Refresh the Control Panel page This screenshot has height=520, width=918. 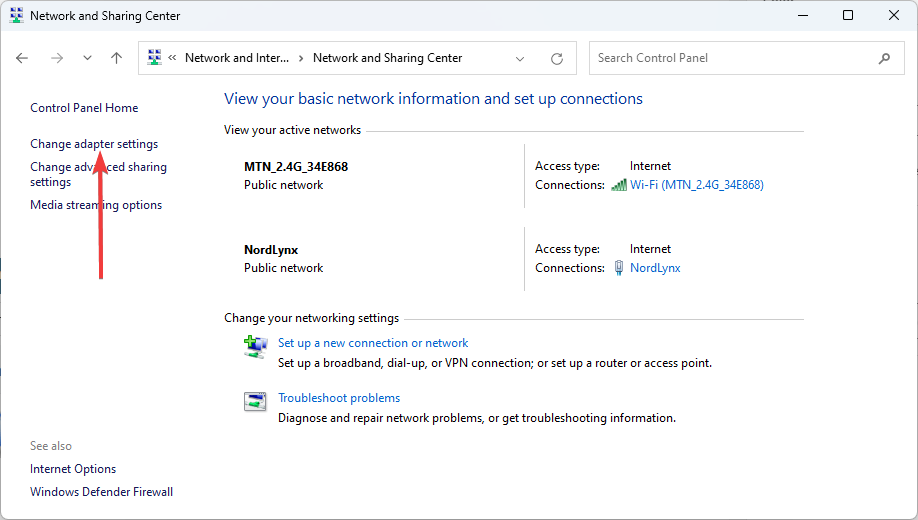557,58
